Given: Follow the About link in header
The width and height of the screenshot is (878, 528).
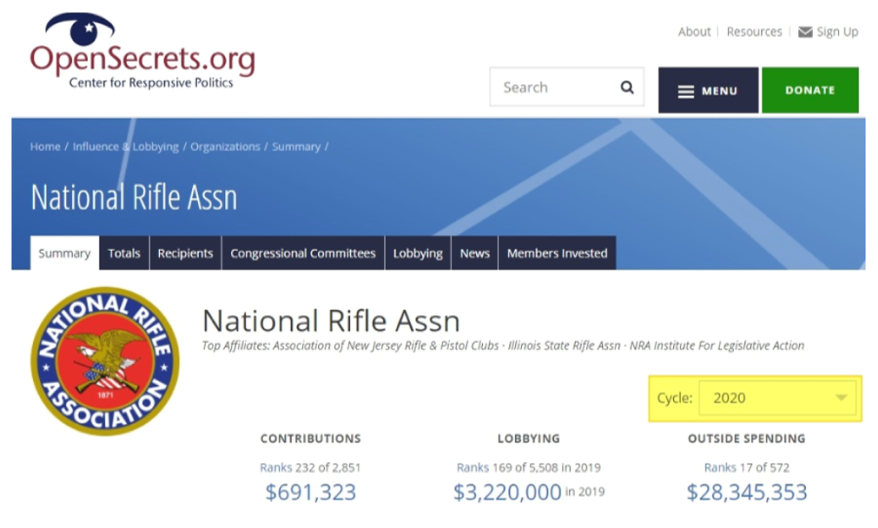Looking at the screenshot, I should 694,32.
